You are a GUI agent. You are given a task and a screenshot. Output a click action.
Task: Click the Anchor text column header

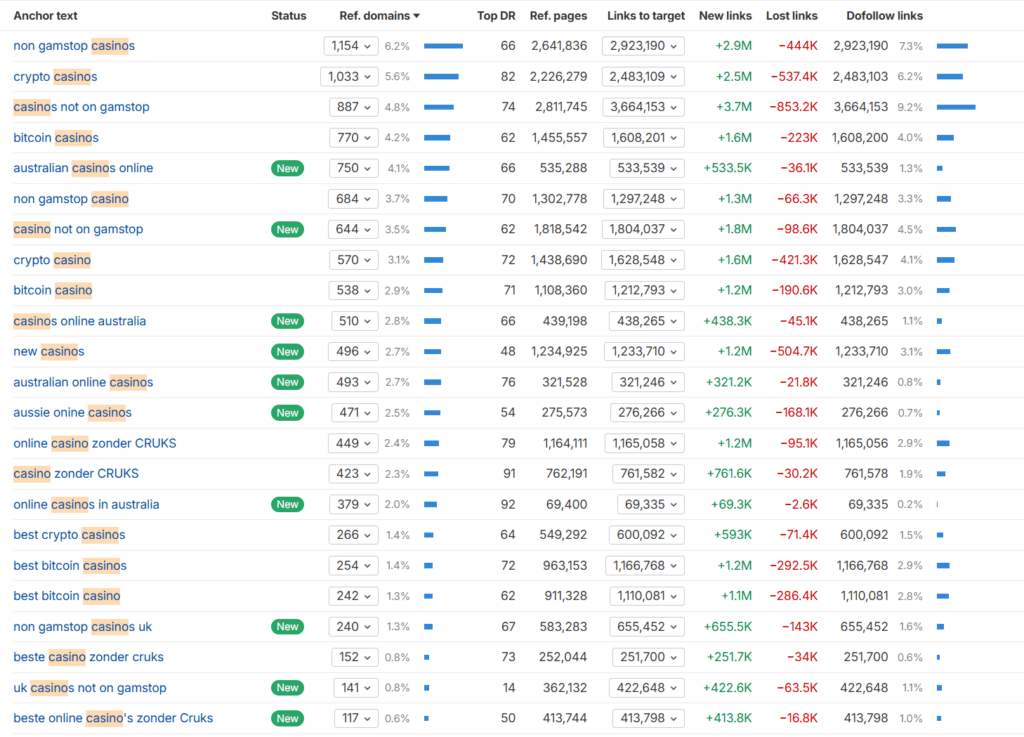(45, 16)
